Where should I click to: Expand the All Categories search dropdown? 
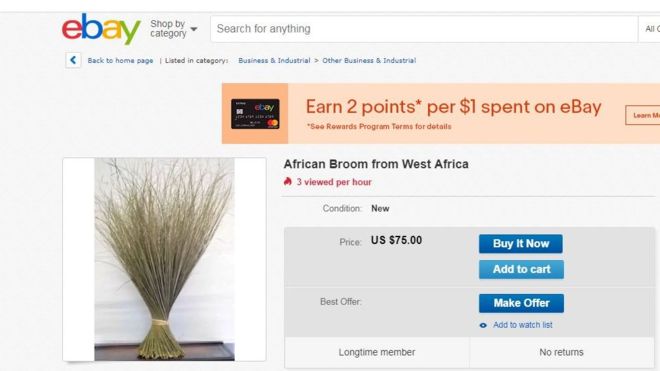pos(650,29)
